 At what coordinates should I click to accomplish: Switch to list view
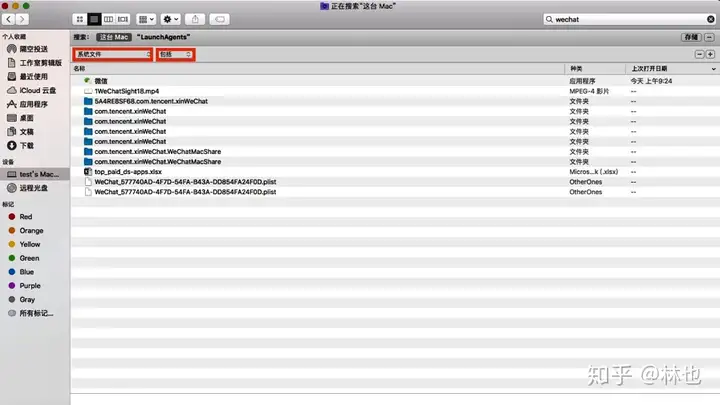click(94, 19)
